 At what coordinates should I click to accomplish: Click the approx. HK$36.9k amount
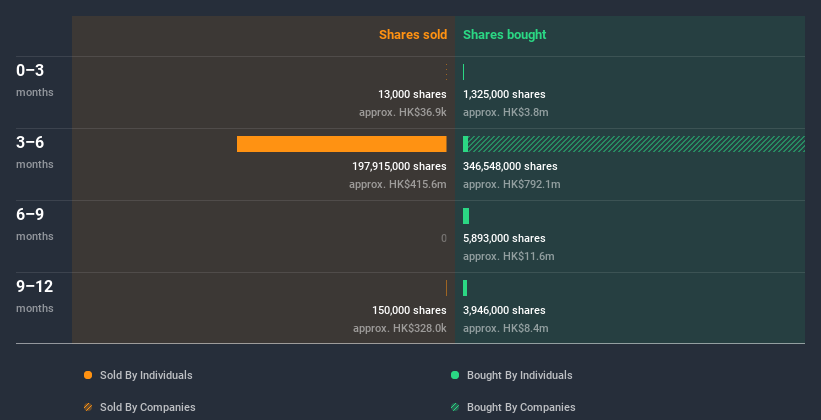tap(403, 112)
